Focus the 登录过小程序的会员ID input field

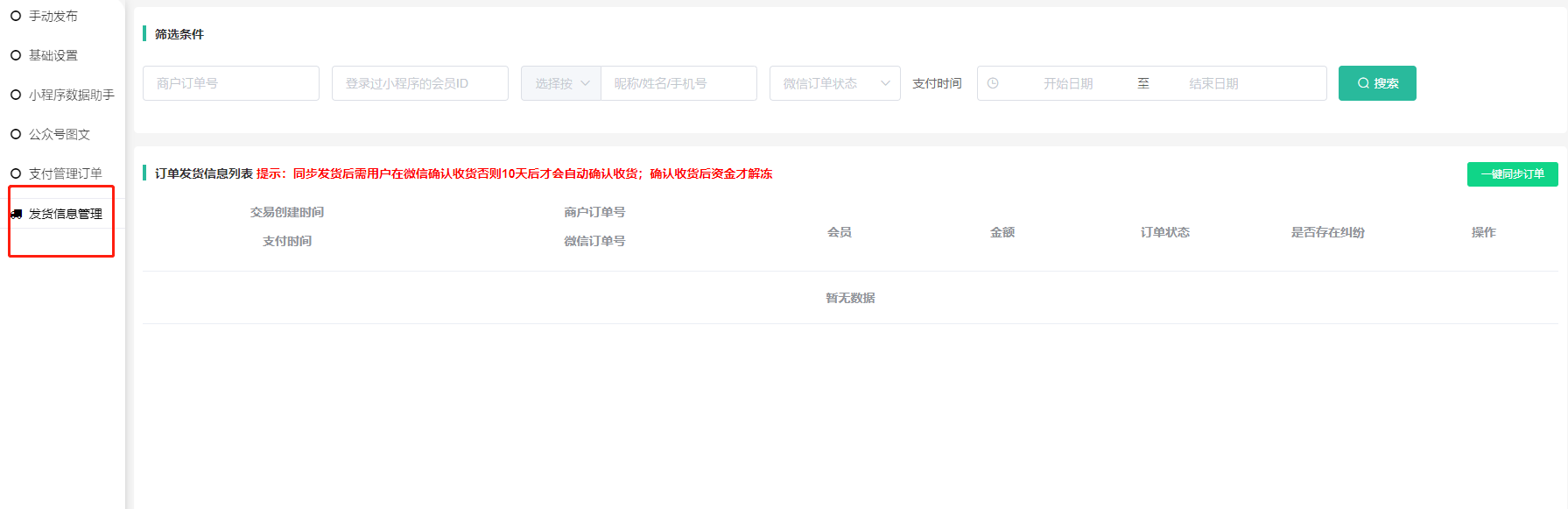pyautogui.click(x=420, y=83)
